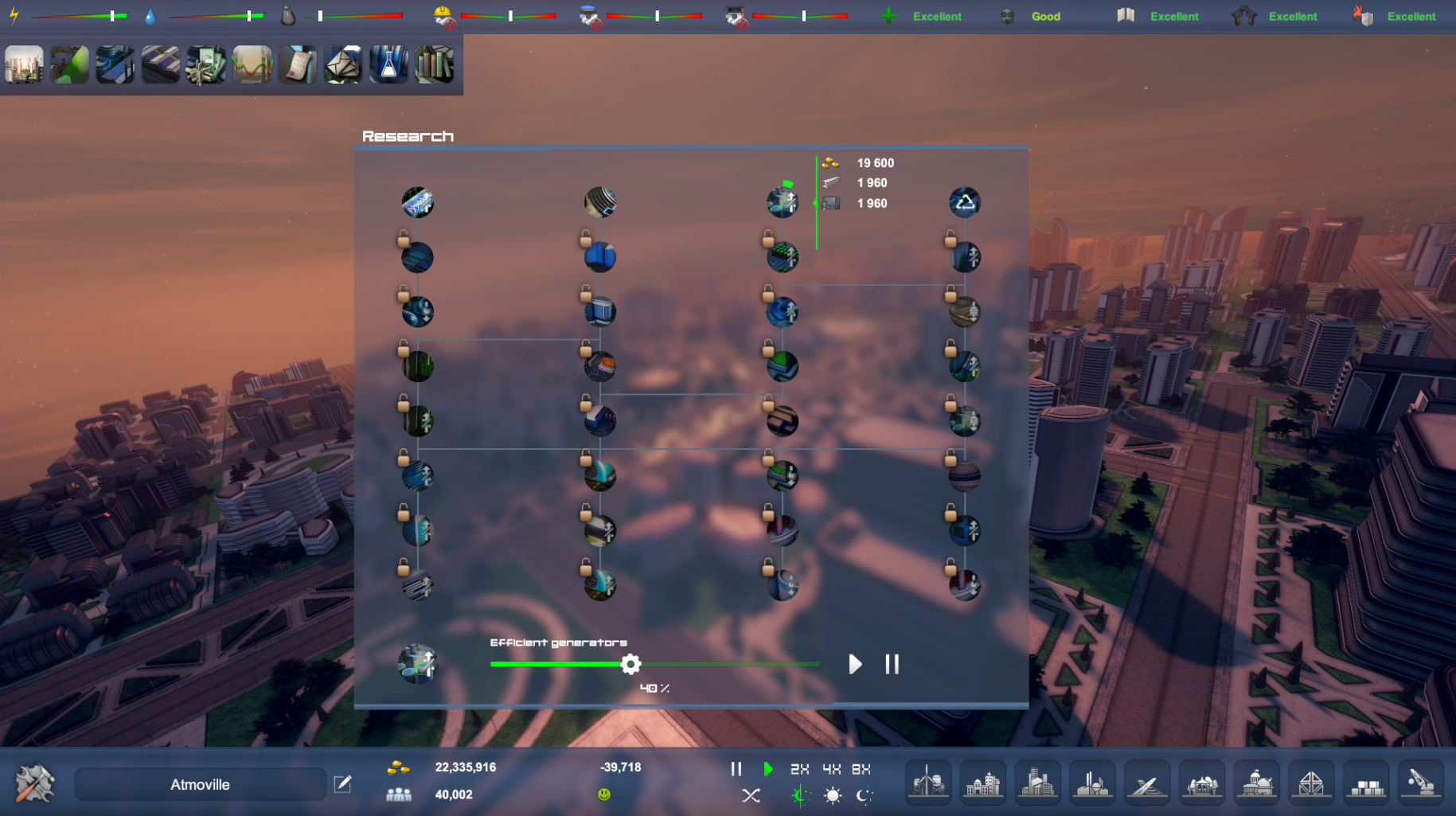
Task: Click the gold coins funds icon in bottom bar
Action: pos(399,767)
